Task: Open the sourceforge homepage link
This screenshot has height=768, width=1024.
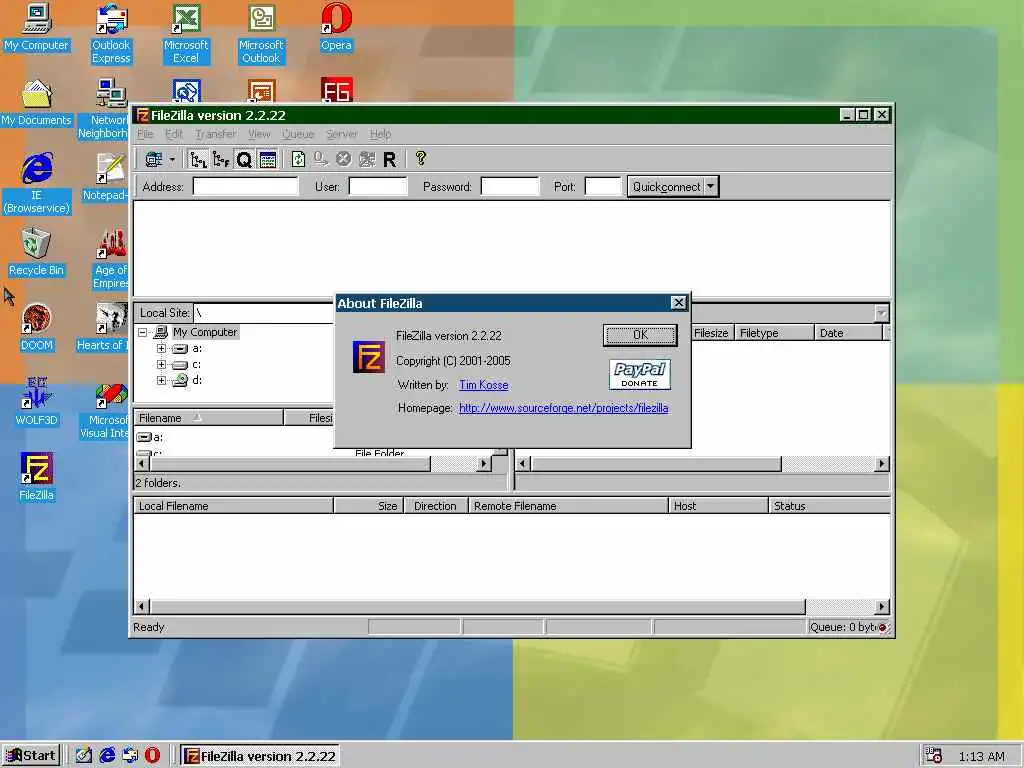Action: (x=564, y=408)
